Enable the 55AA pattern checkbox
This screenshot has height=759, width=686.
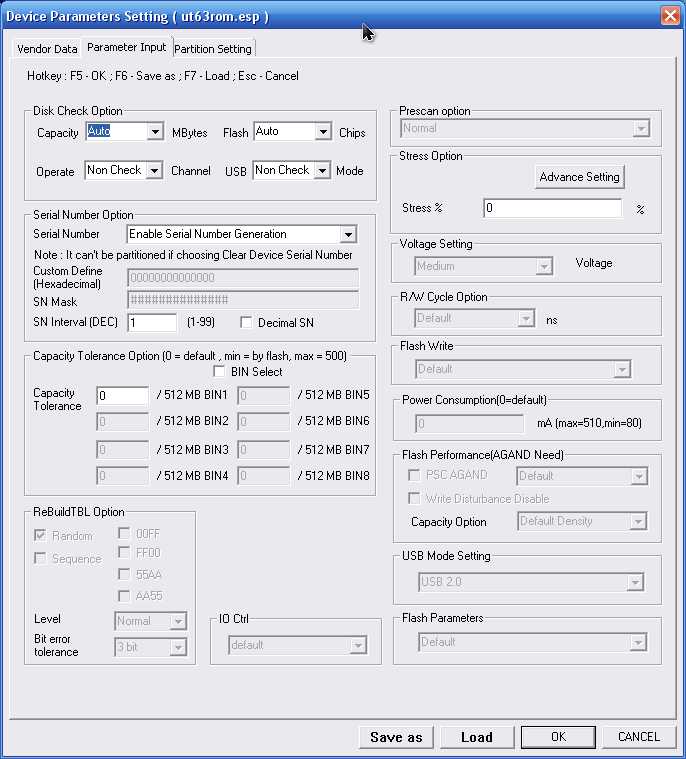pos(124,574)
